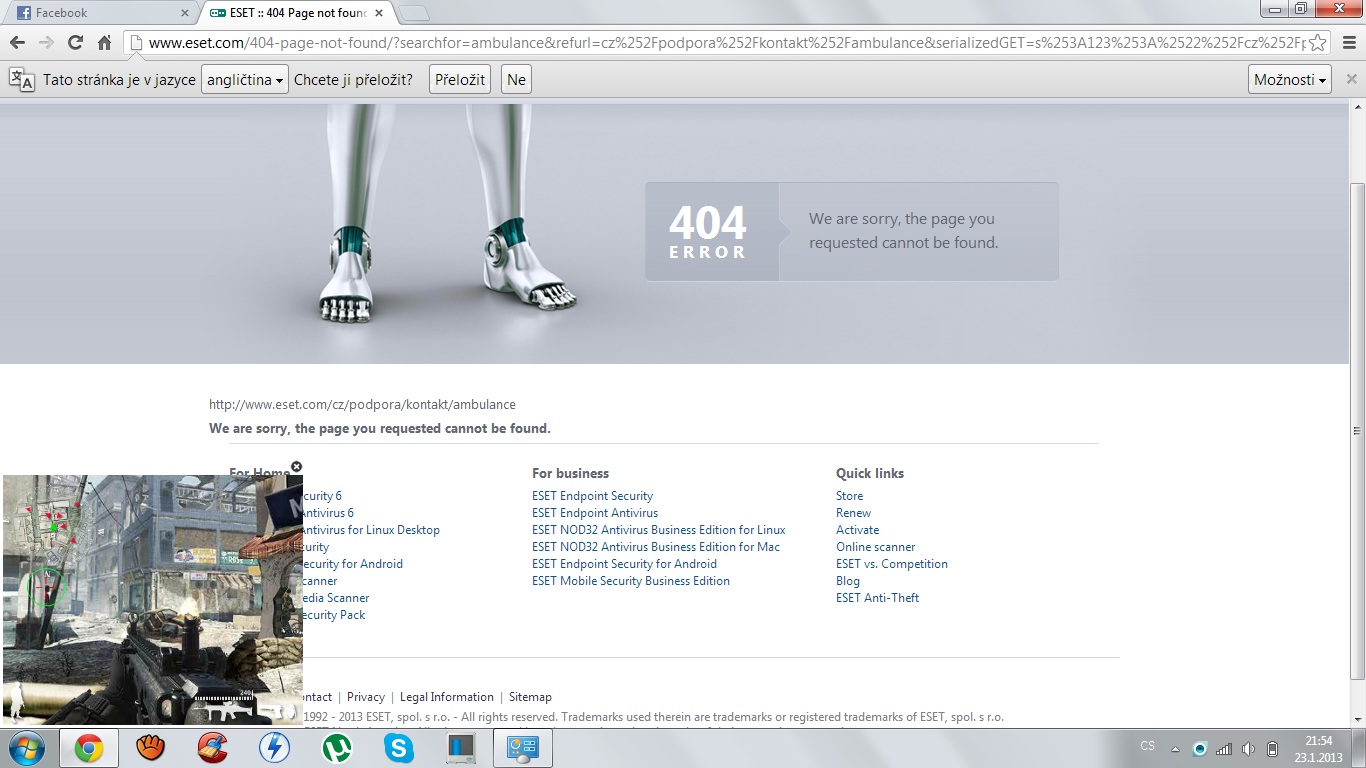1366x768 pixels.
Task: Open the Sitemap footer link
Action: [530, 697]
